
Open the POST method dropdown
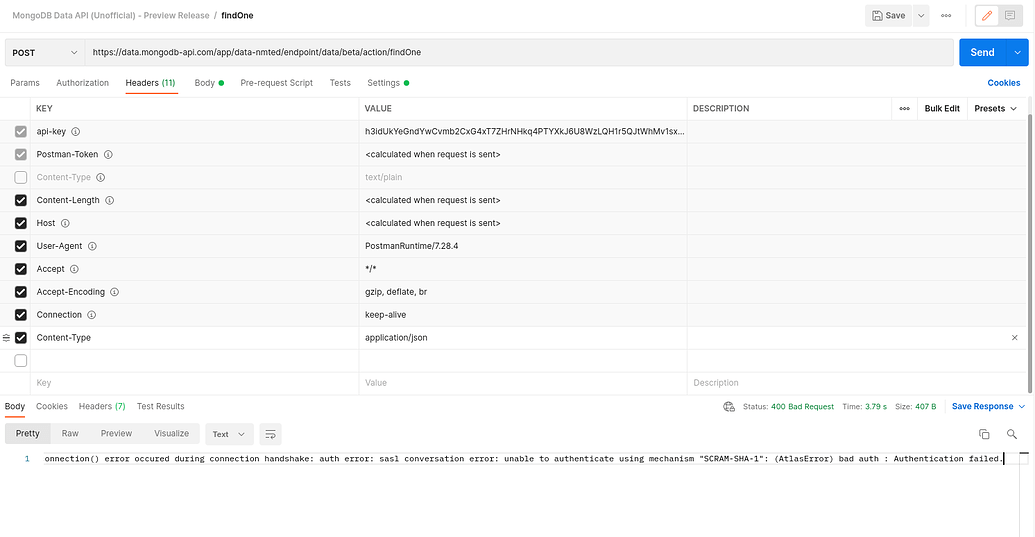tap(45, 52)
